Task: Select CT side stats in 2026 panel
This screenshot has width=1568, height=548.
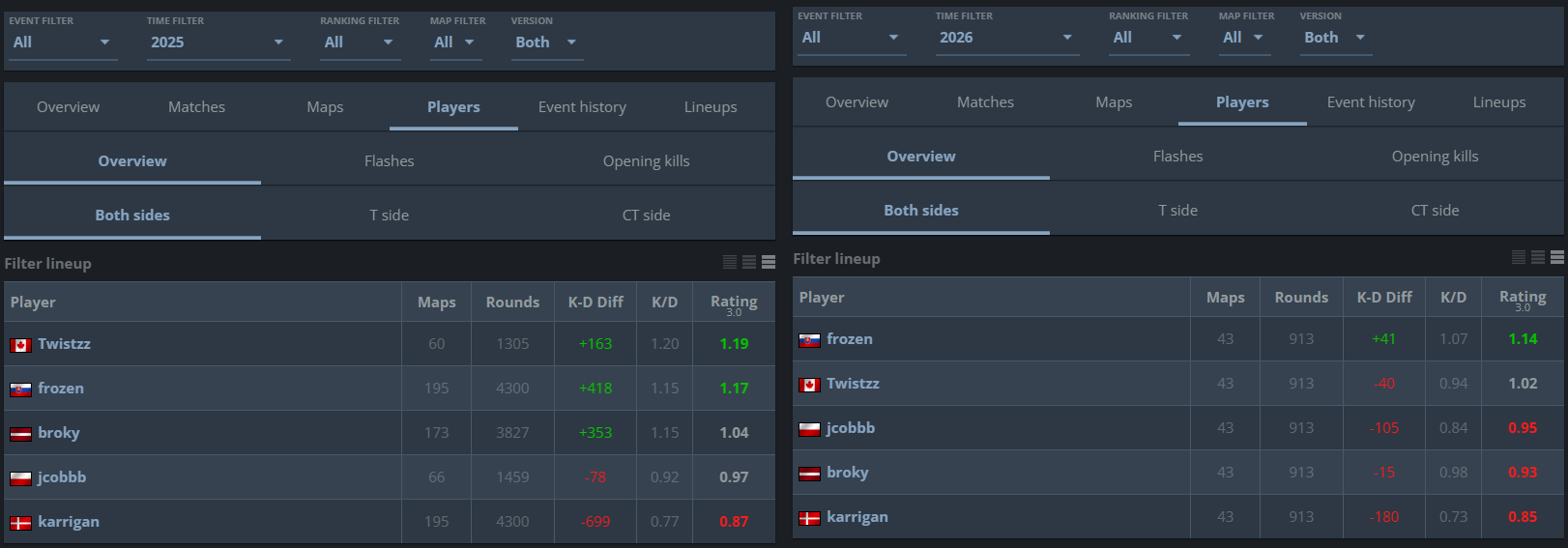Action: point(1436,211)
